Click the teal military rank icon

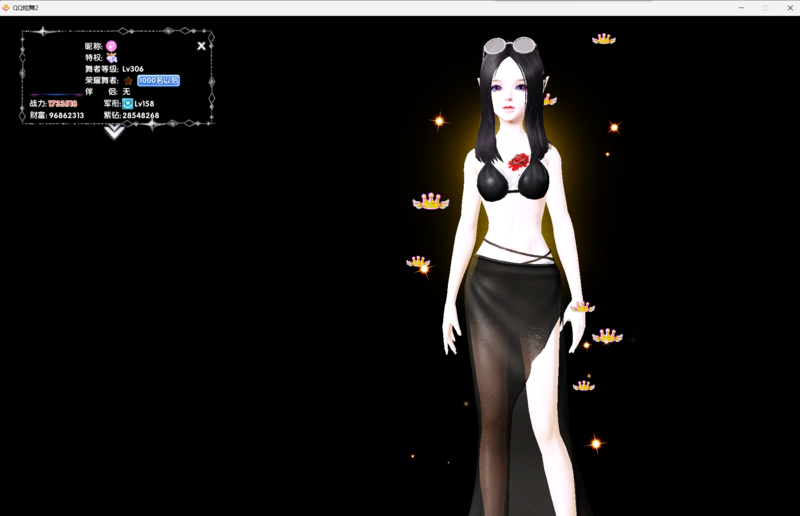[x=128, y=104]
